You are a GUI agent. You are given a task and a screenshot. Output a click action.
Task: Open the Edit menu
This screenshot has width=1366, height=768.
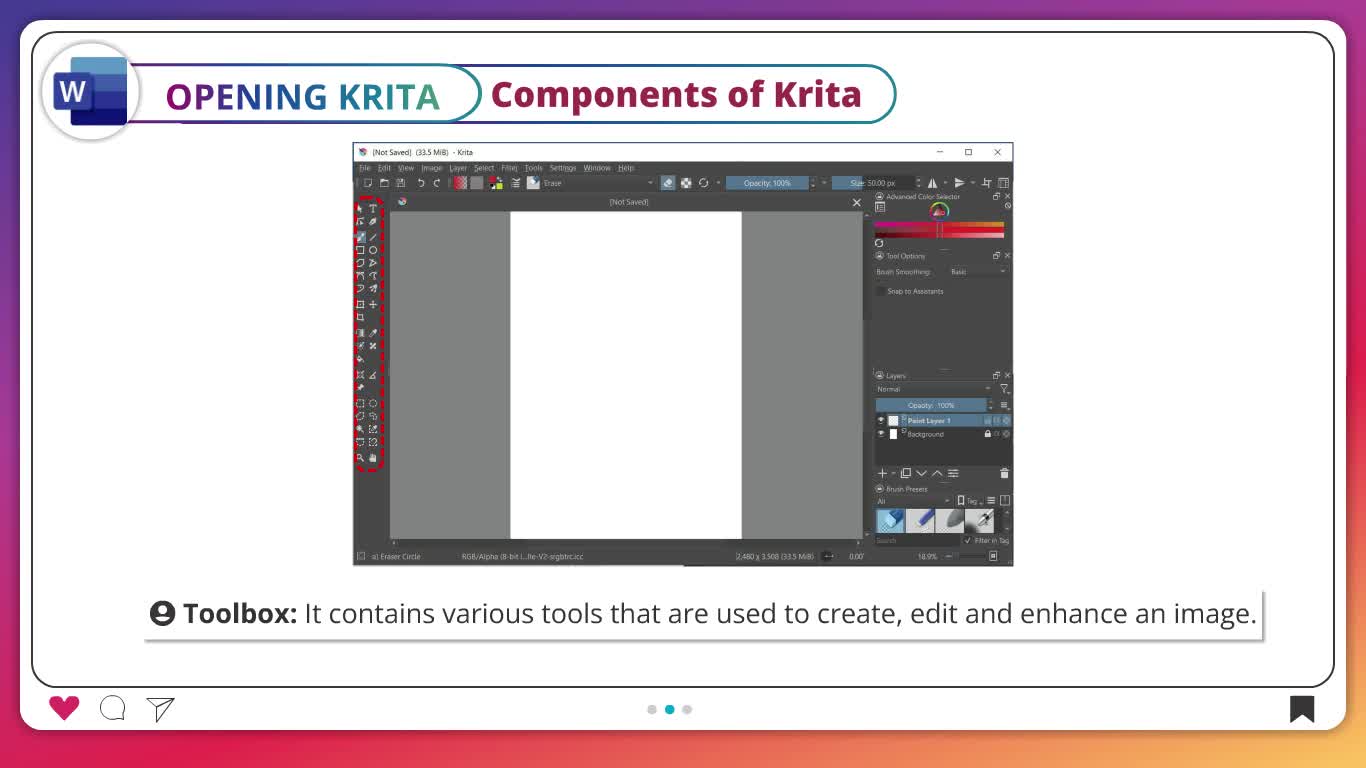point(384,168)
